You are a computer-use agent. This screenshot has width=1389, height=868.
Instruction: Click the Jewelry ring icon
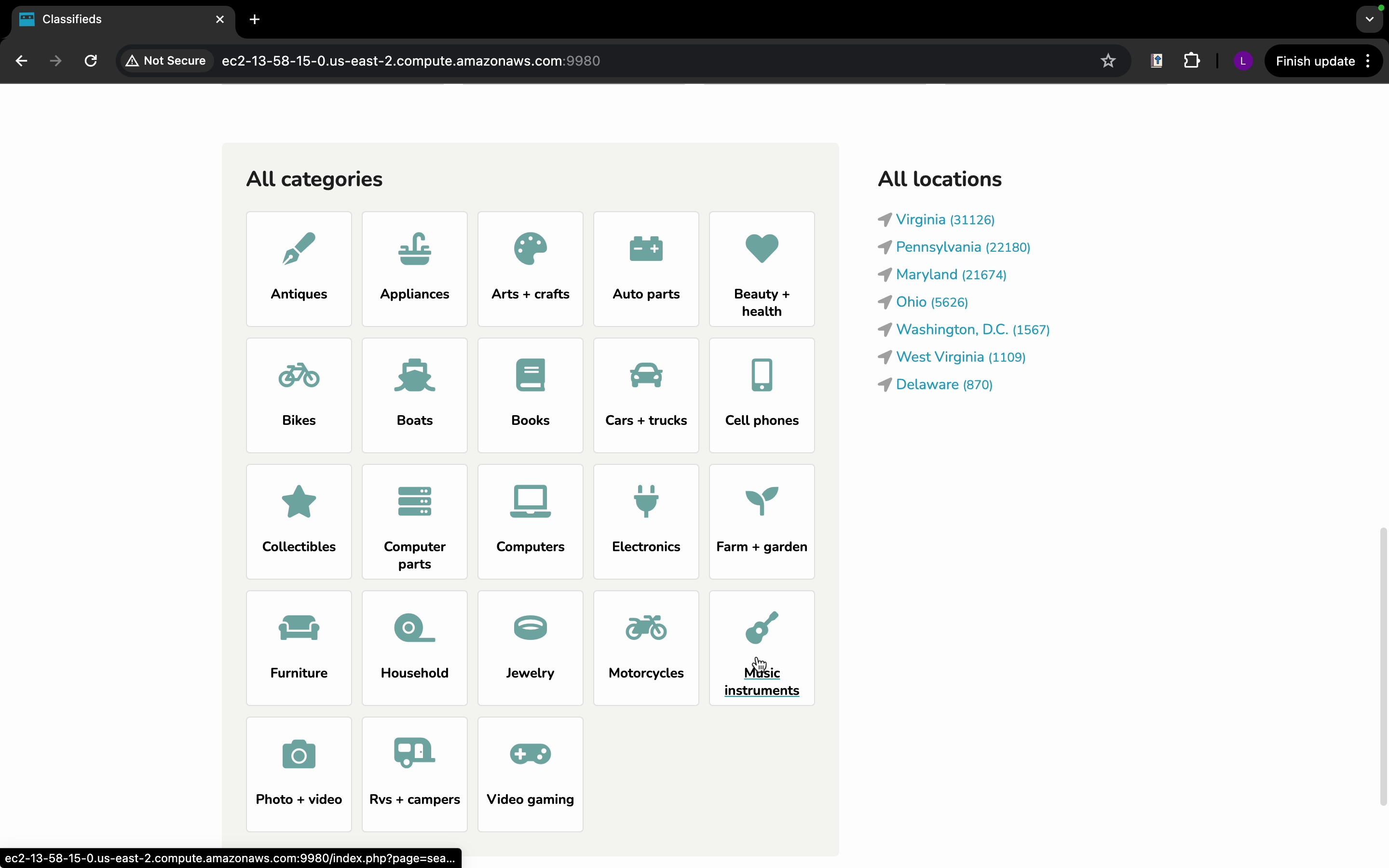point(530,627)
